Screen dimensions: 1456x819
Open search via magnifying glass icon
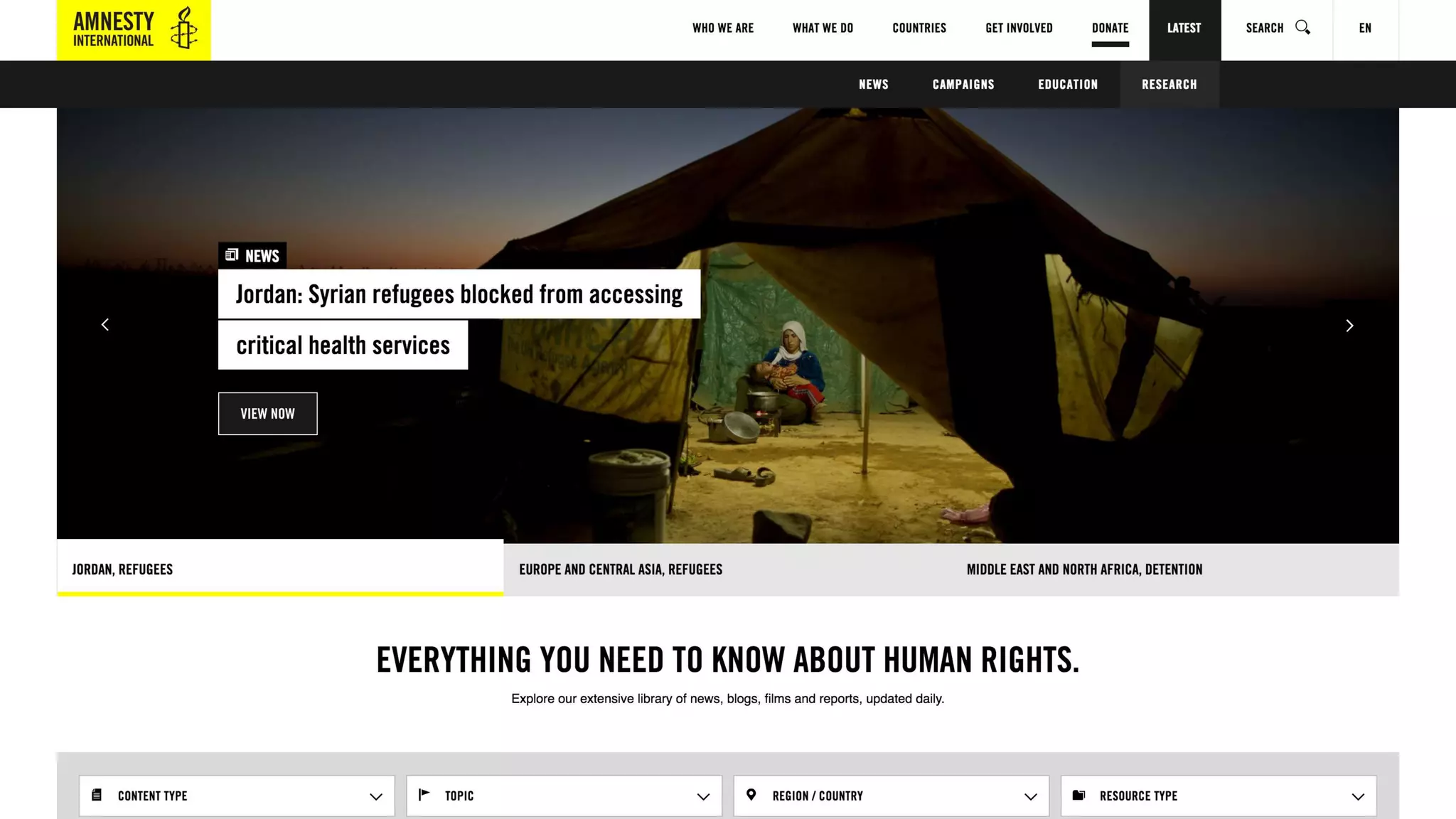coord(1302,28)
